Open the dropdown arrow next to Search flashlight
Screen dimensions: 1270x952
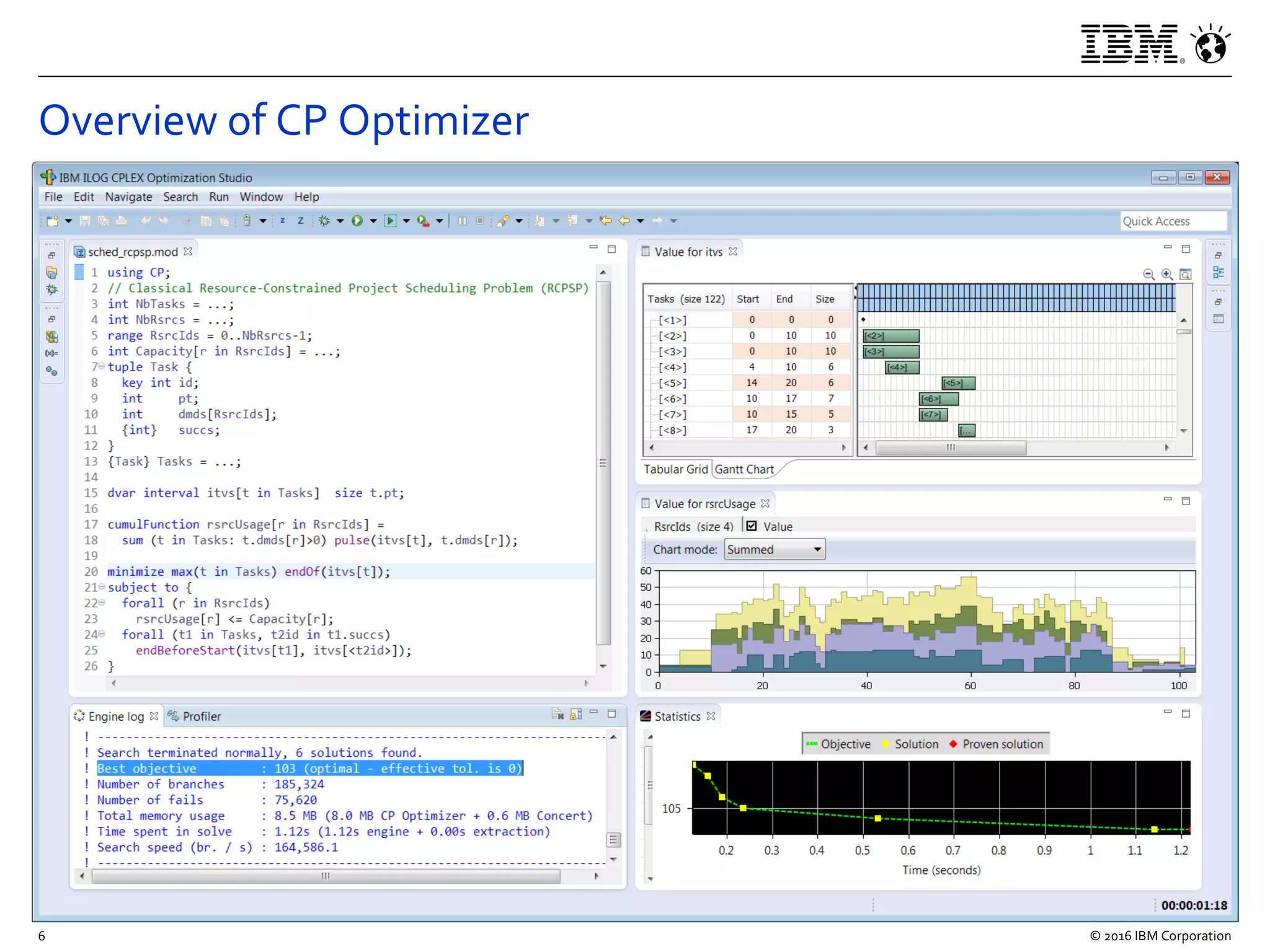click(x=518, y=221)
